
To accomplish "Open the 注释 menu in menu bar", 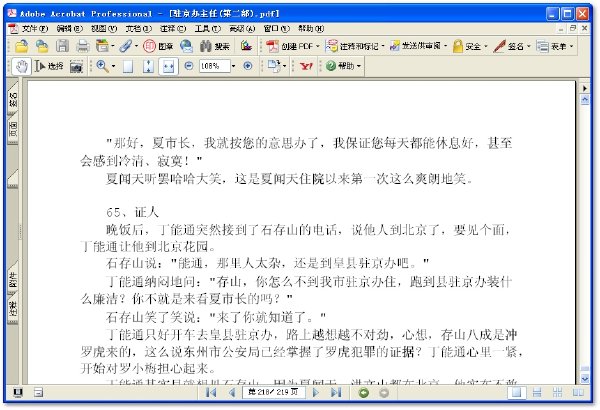I will pyautogui.click(x=173, y=28).
